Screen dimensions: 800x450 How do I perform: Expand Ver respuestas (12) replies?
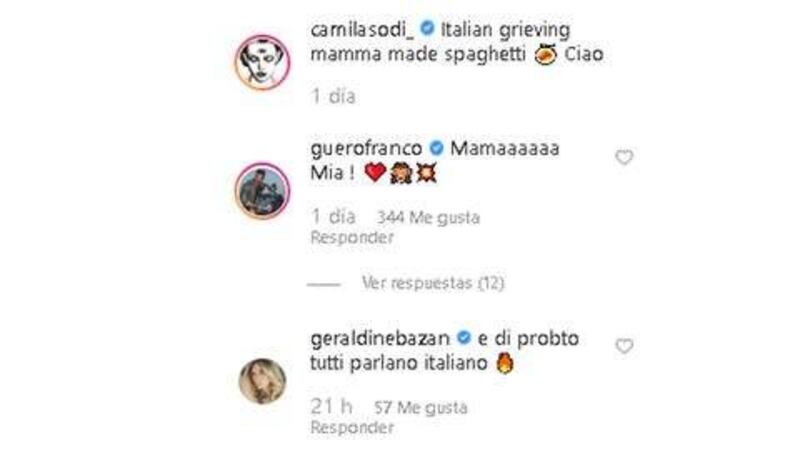coord(433,283)
